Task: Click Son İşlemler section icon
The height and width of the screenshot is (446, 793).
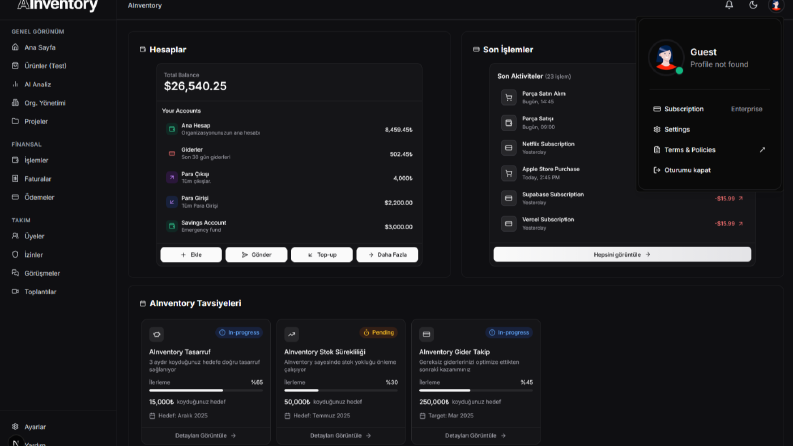Action: pos(476,50)
